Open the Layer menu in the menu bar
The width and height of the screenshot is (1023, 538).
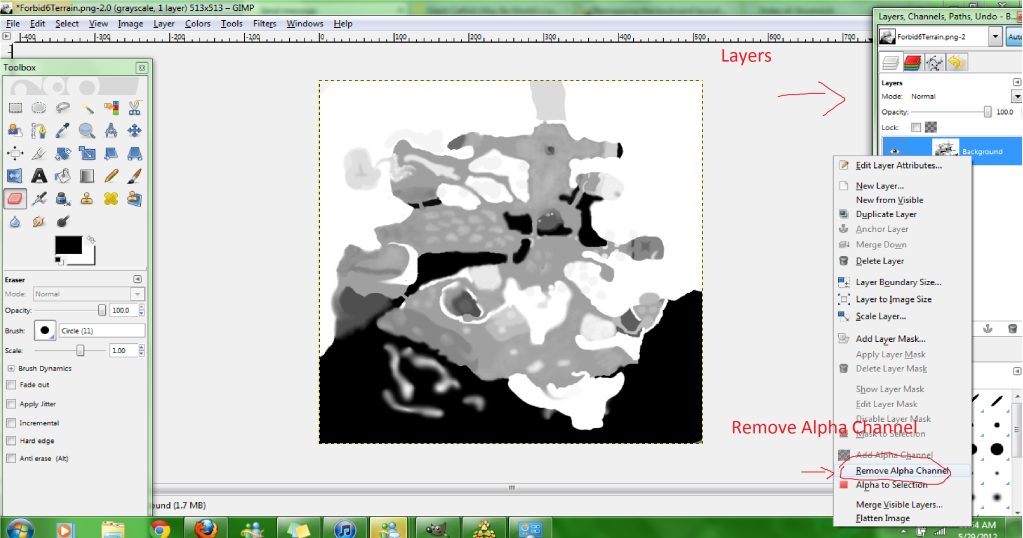164,23
